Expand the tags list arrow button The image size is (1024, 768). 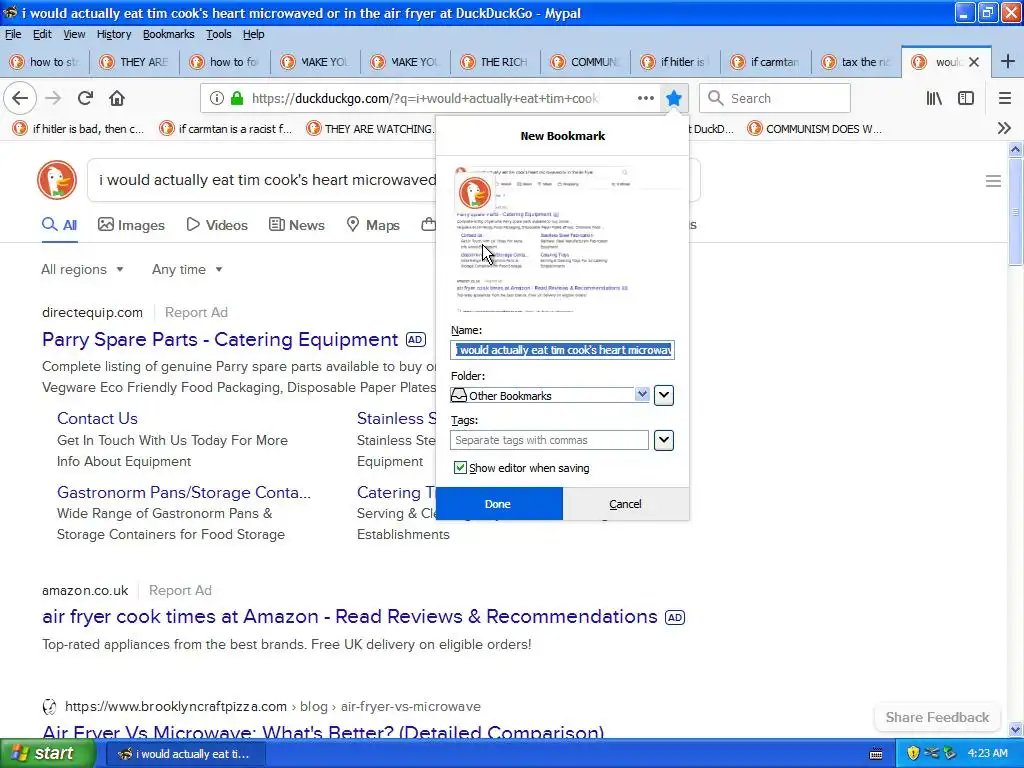click(664, 440)
